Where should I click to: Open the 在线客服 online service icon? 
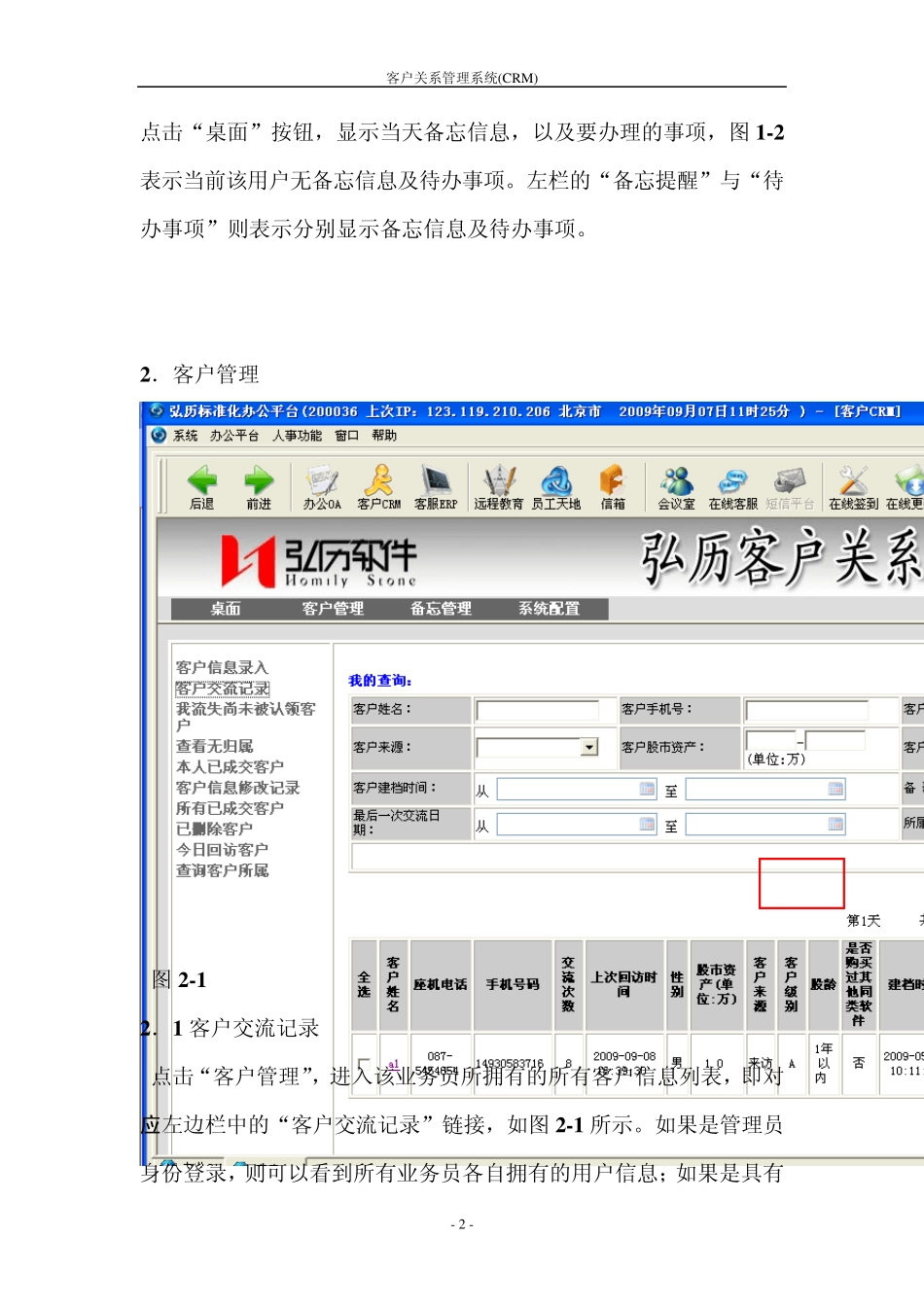(732, 480)
